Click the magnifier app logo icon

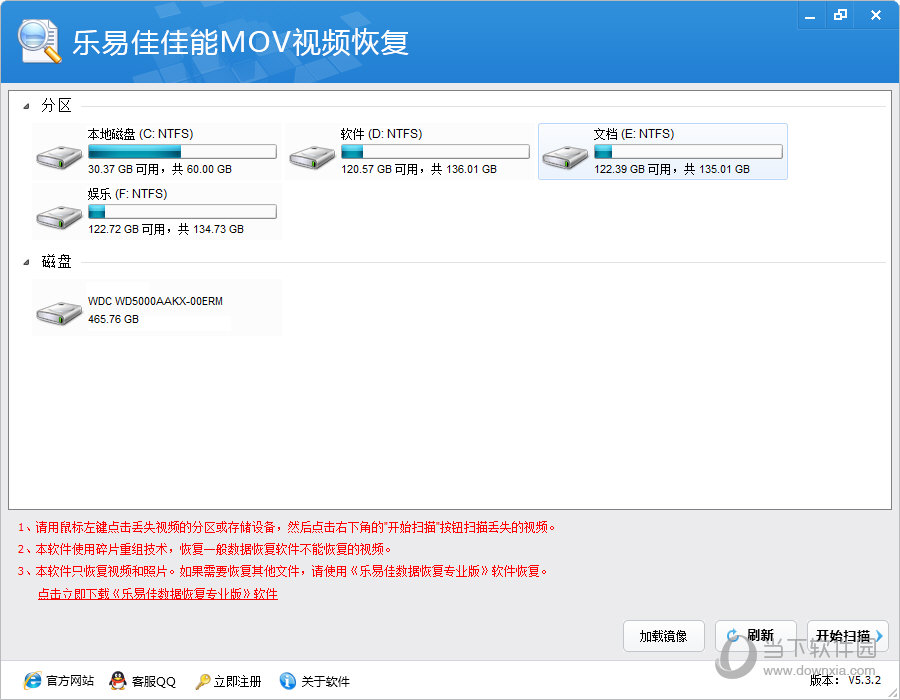[39, 41]
